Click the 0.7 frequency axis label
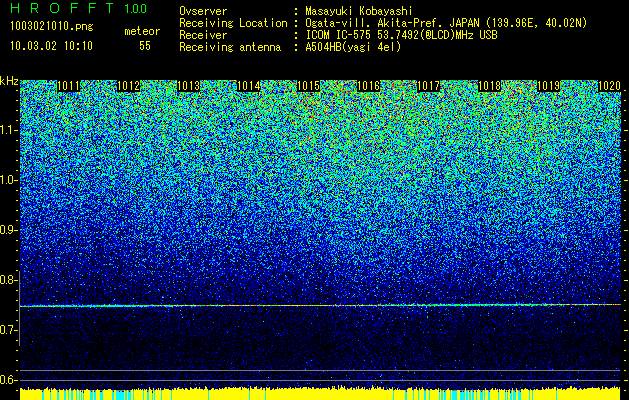Screen dimensions: 629x400 pos(9,330)
